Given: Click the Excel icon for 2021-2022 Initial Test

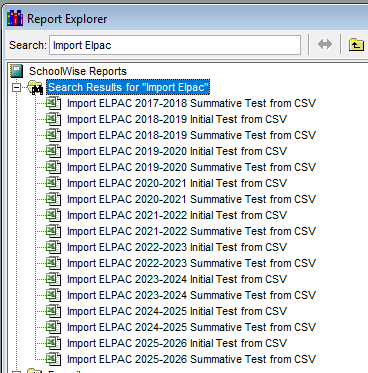Looking at the screenshot, I should [53, 215].
